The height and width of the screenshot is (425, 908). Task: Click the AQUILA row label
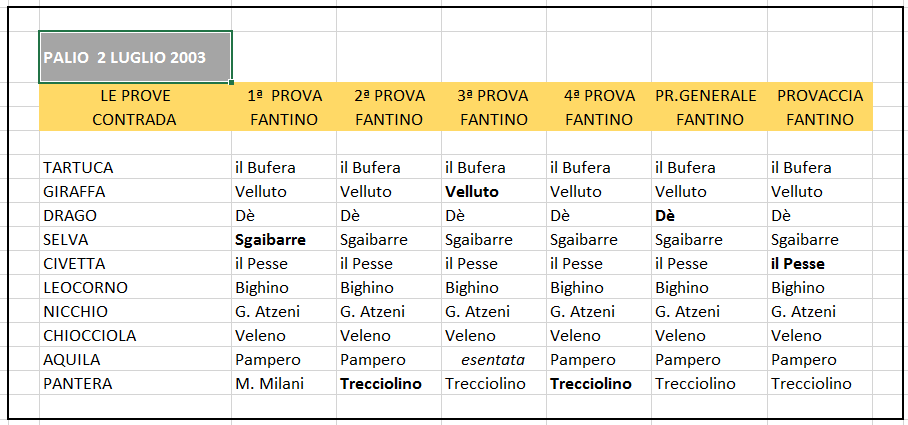click(136, 360)
